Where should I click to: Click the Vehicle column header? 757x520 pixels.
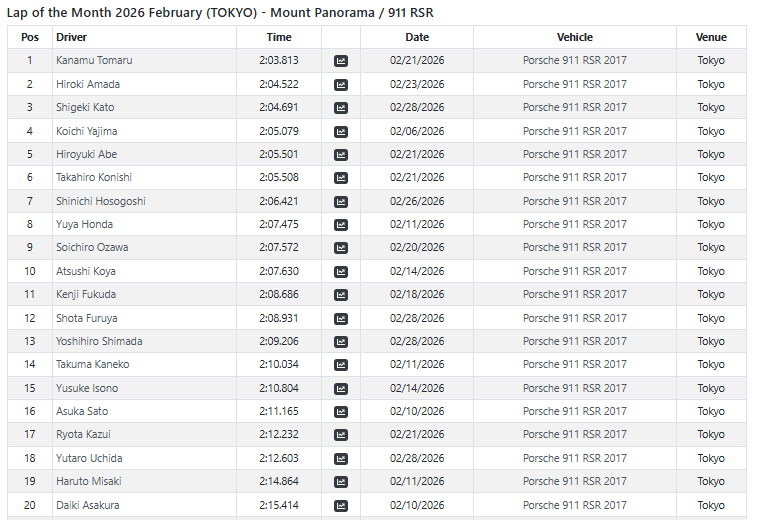[x=574, y=37]
